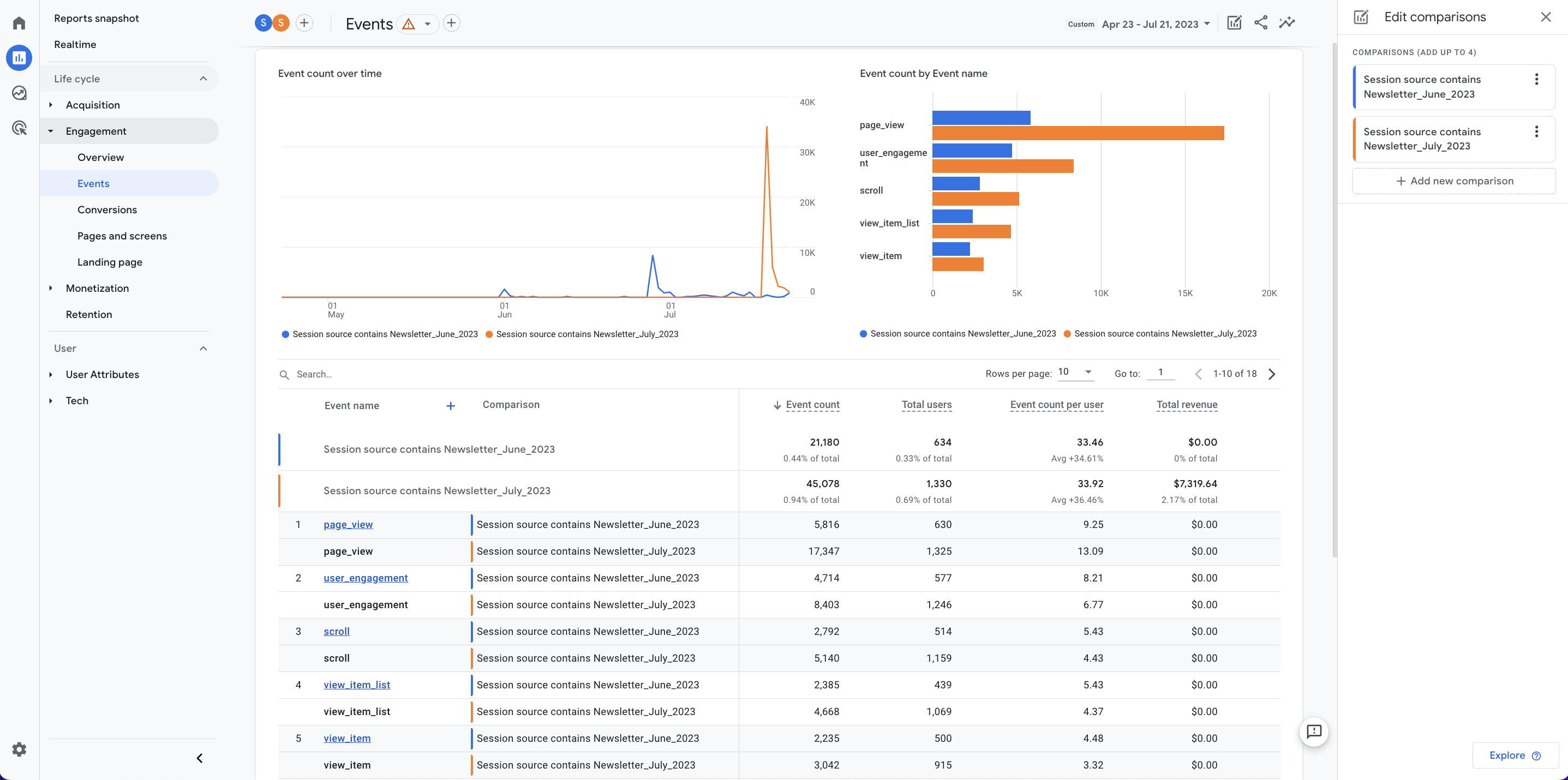Image resolution: width=1568 pixels, height=780 pixels.
Task: Click the search magnifier icon in table
Action: coord(284,375)
